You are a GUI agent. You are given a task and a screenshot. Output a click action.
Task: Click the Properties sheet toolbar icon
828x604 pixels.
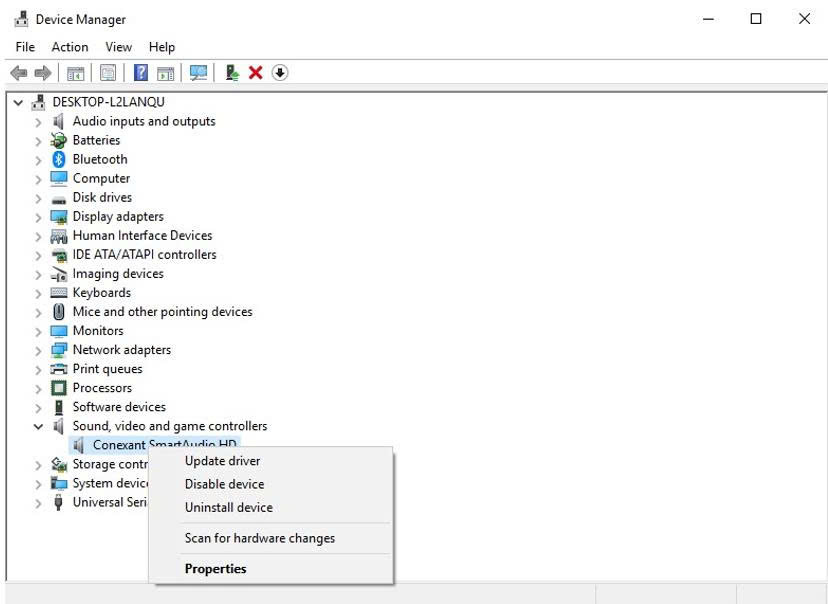tap(107, 73)
